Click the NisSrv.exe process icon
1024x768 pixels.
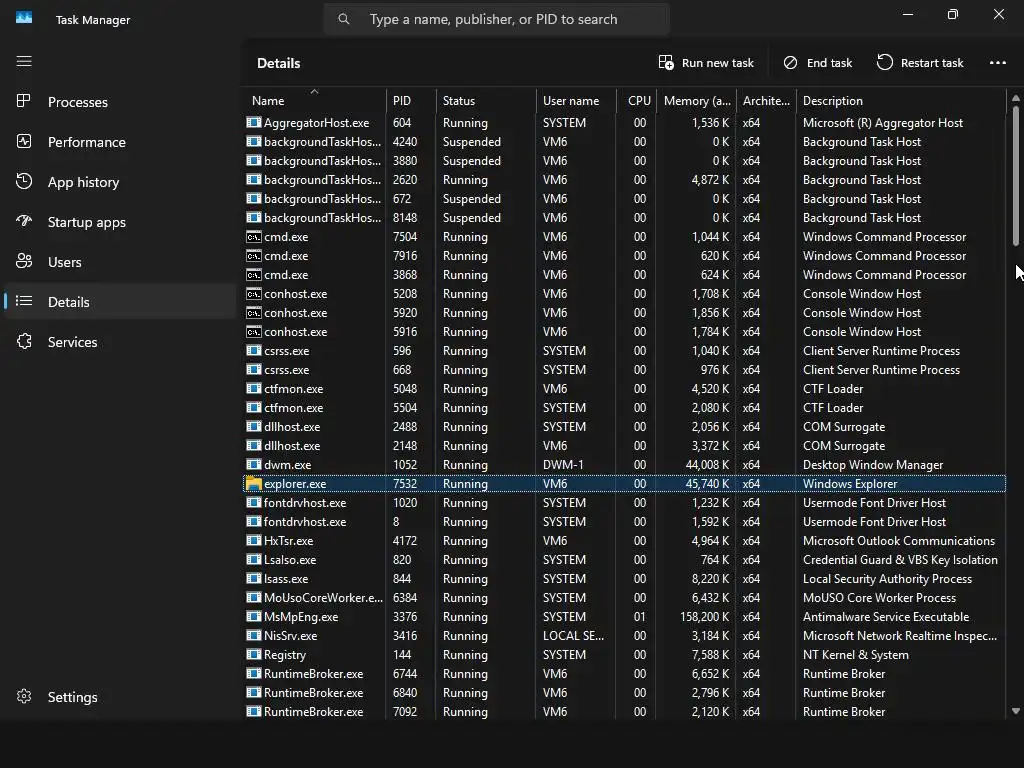[x=253, y=635]
